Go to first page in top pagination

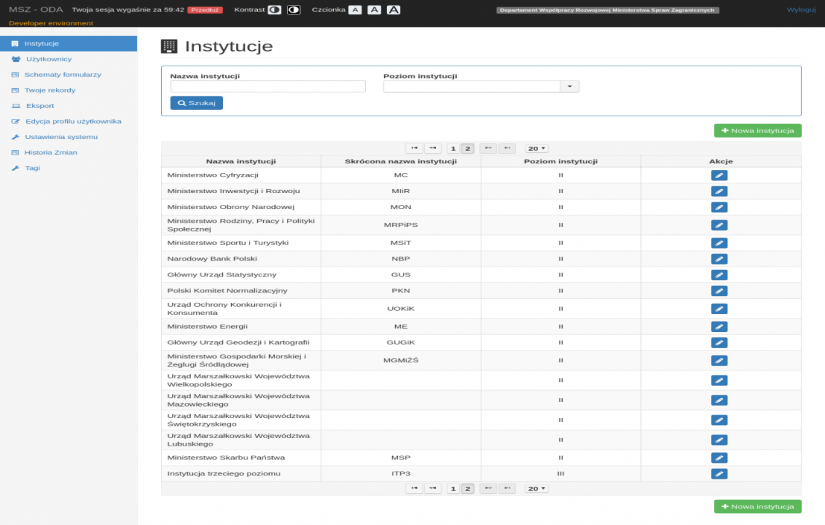click(x=413, y=148)
